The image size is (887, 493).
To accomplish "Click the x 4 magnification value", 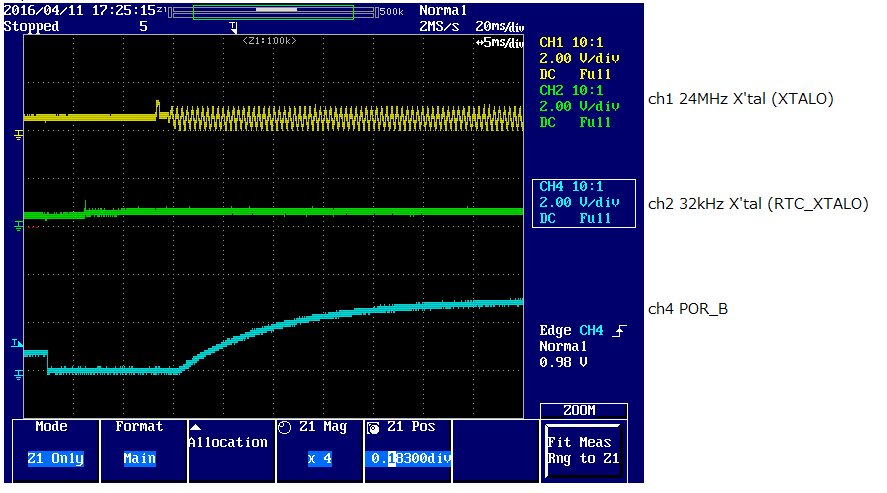I will tap(320, 459).
